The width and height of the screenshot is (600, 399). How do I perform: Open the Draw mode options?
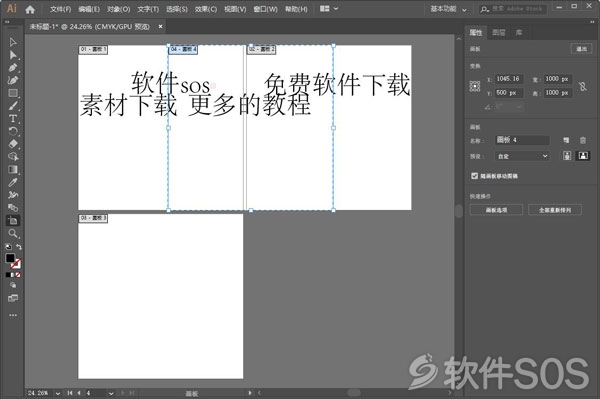(x=13, y=285)
